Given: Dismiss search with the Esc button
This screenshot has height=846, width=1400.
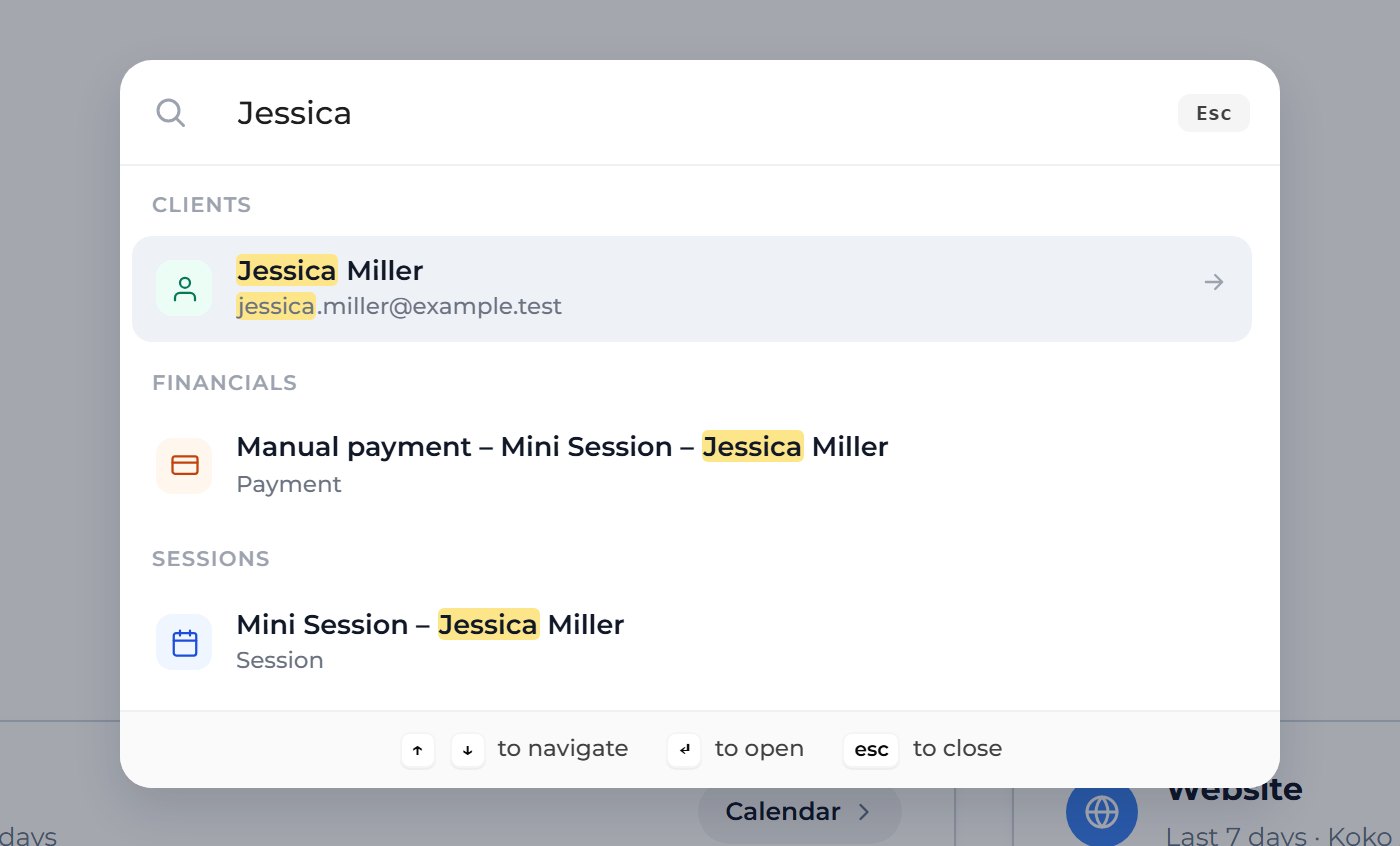Looking at the screenshot, I should [1214, 113].
